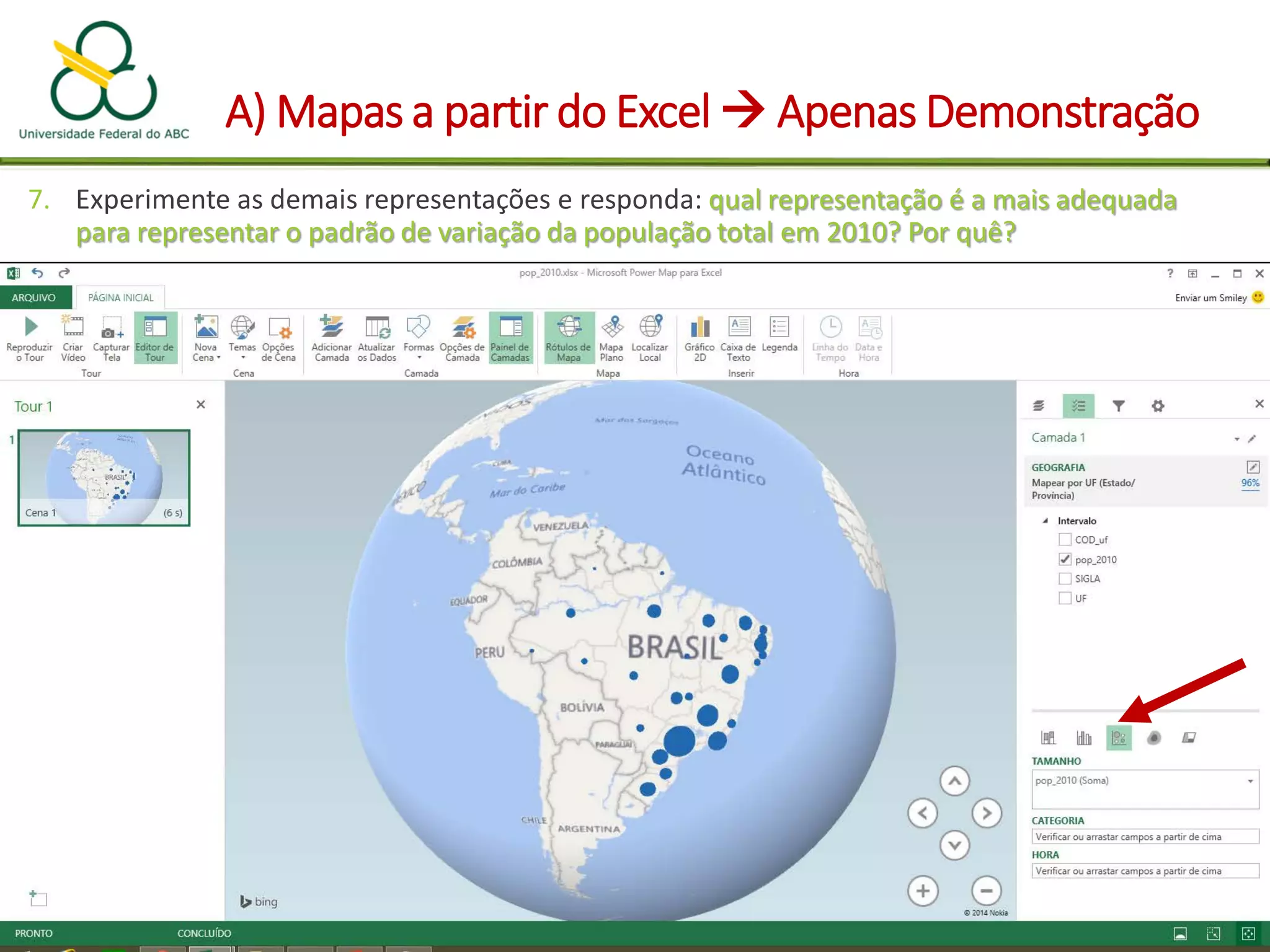The image size is (1270, 952).
Task: Toggle Painel de Camadas button
Action: tap(510, 338)
